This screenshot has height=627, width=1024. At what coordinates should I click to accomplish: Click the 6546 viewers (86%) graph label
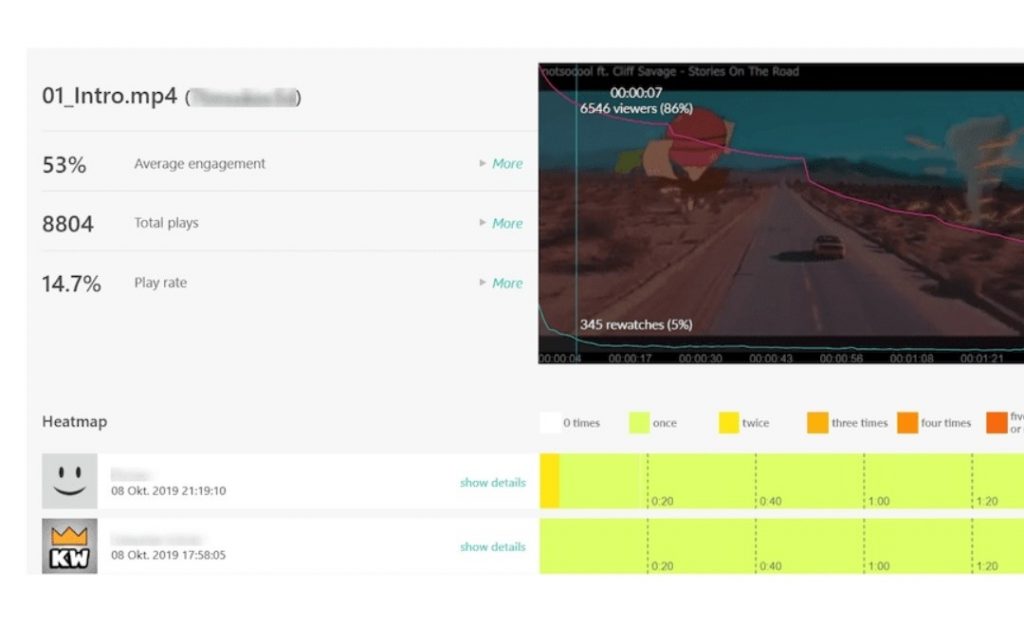[636, 108]
